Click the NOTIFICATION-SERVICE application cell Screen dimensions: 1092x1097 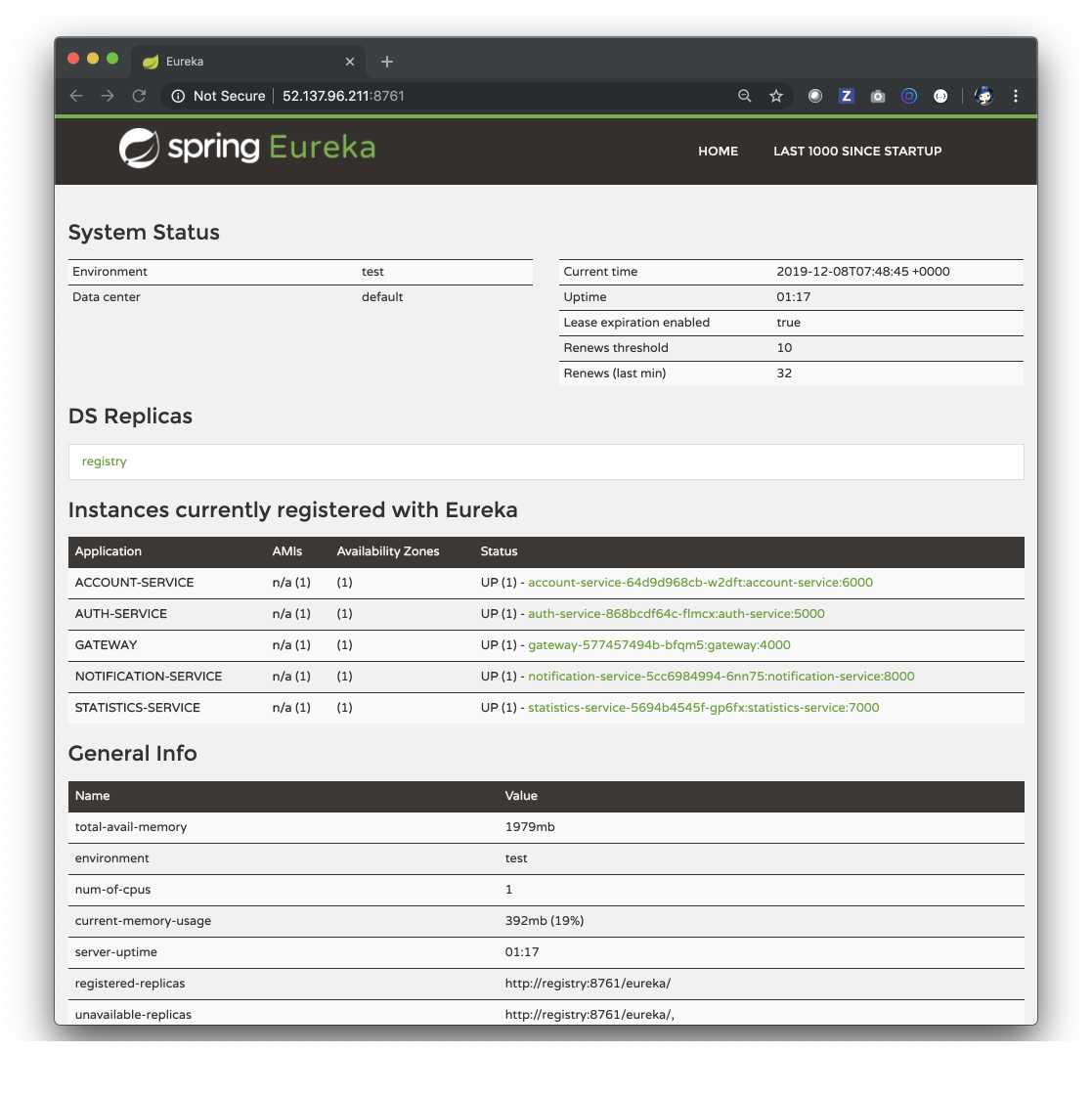point(149,677)
